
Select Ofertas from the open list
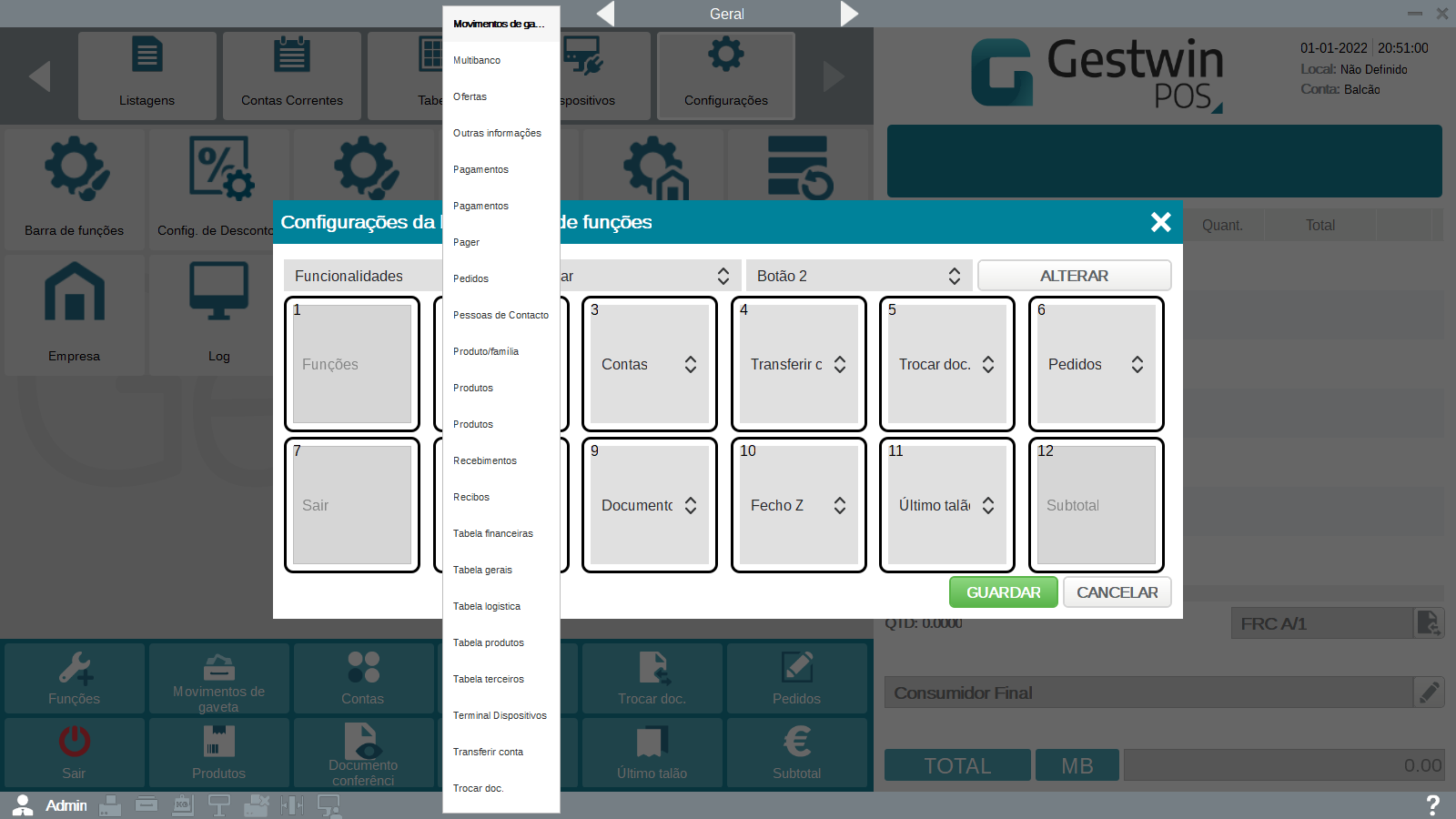pos(501,96)
